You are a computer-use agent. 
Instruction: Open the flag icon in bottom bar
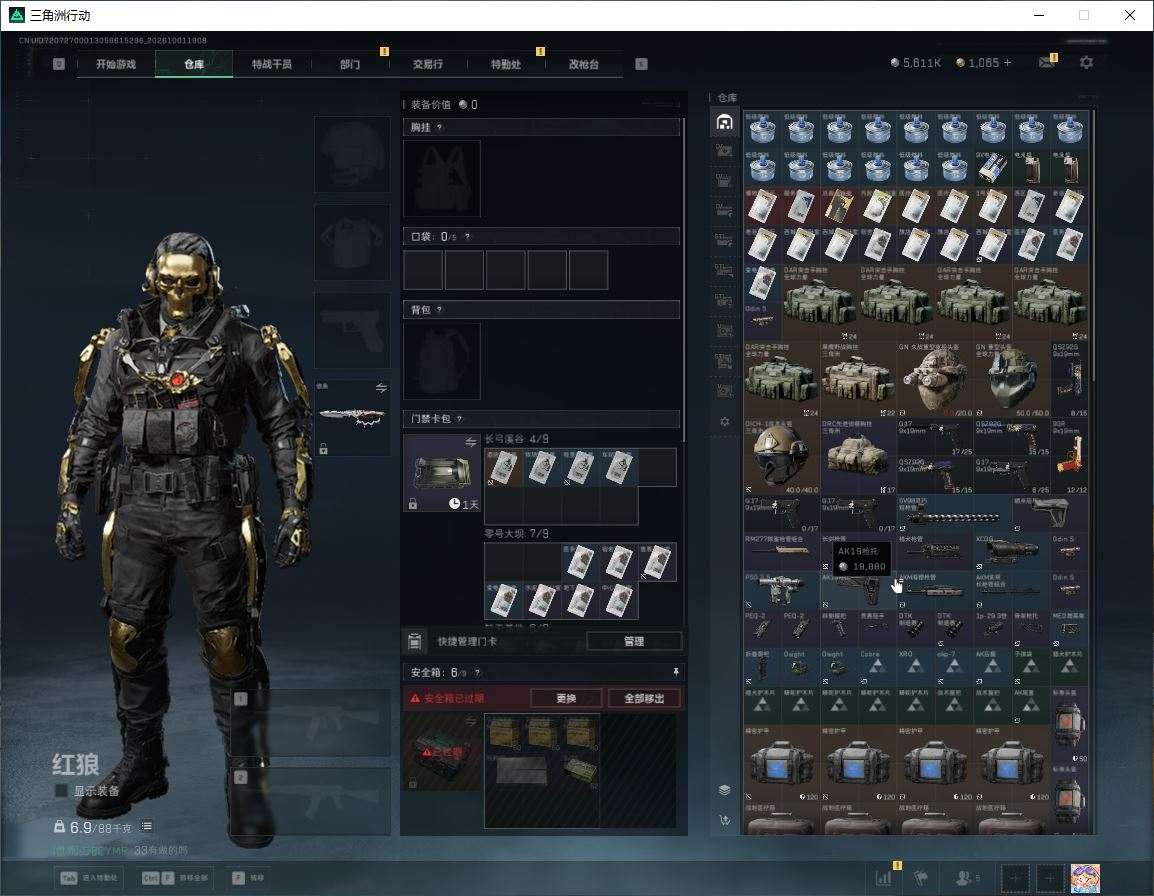pos(921,877)
